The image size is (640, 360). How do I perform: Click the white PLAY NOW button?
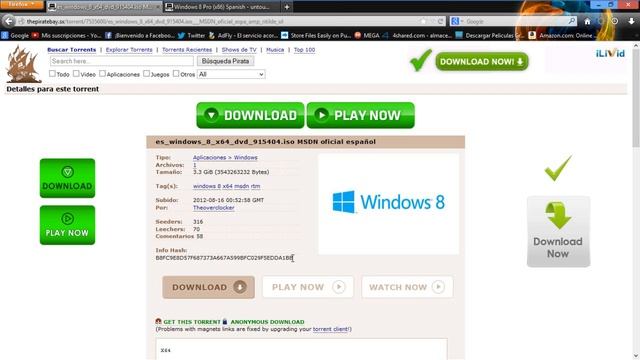coord(308,287)
